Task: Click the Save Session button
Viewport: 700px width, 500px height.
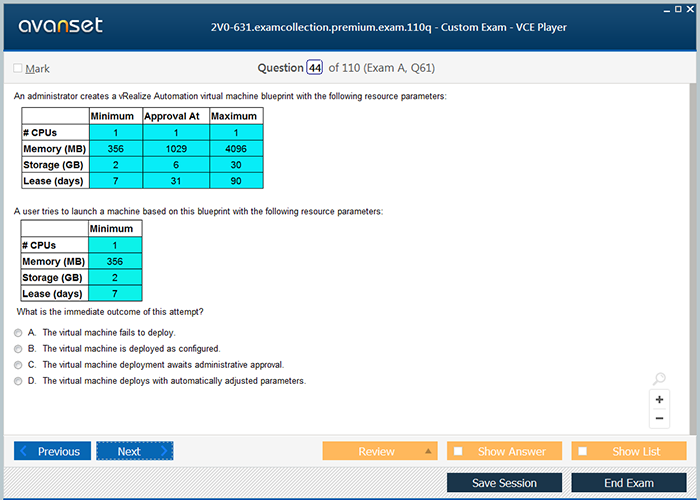Action: click(504, 483)
